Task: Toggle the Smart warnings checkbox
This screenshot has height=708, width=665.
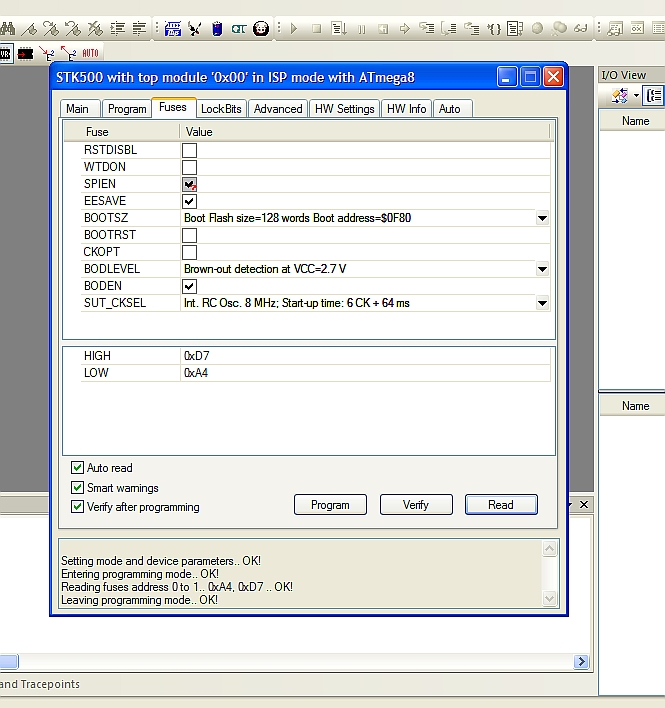Action: (78, 487)
